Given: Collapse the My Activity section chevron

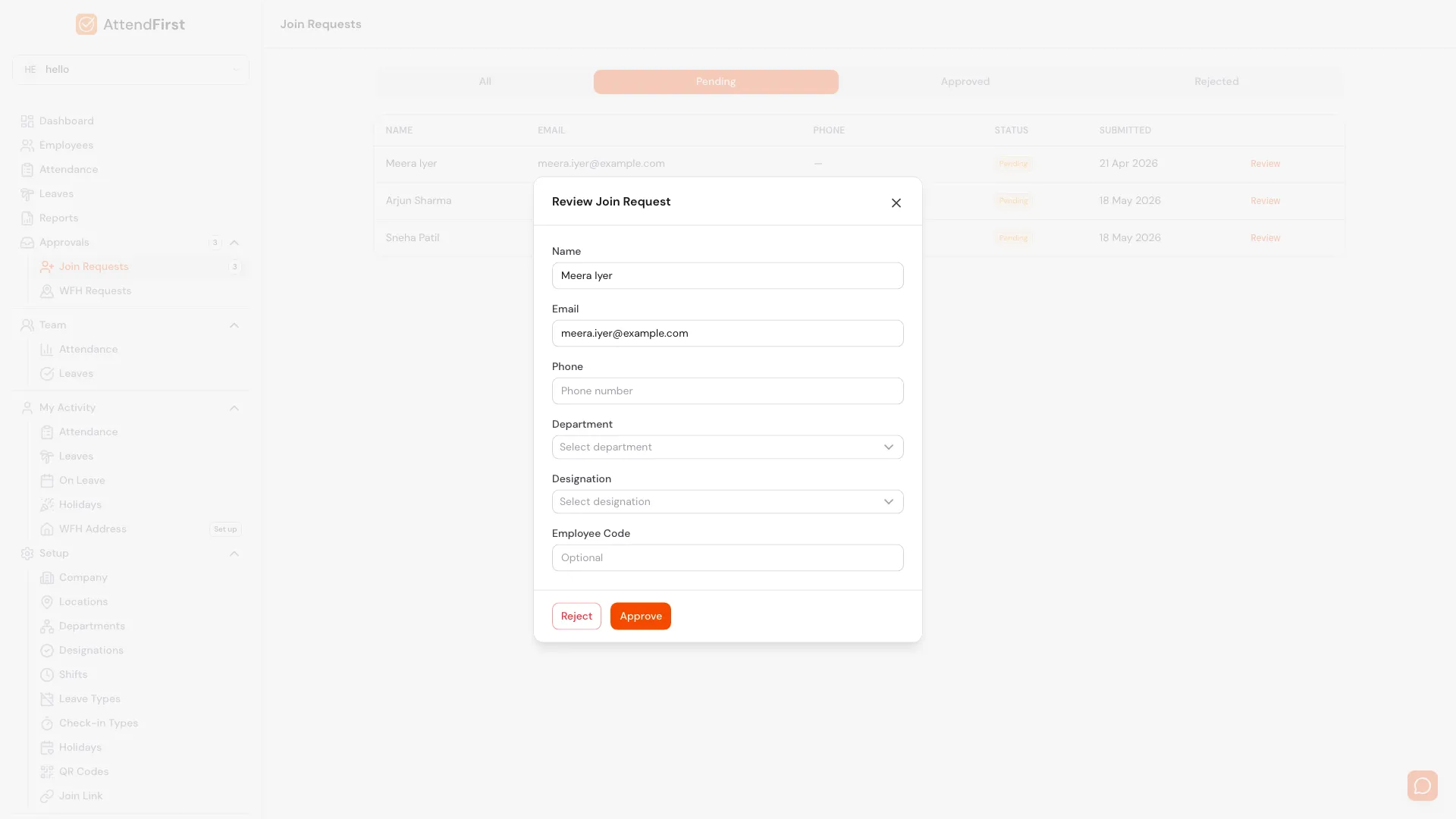Looking at the screenshot, I should pyautogui.click(x=234, y=408).
